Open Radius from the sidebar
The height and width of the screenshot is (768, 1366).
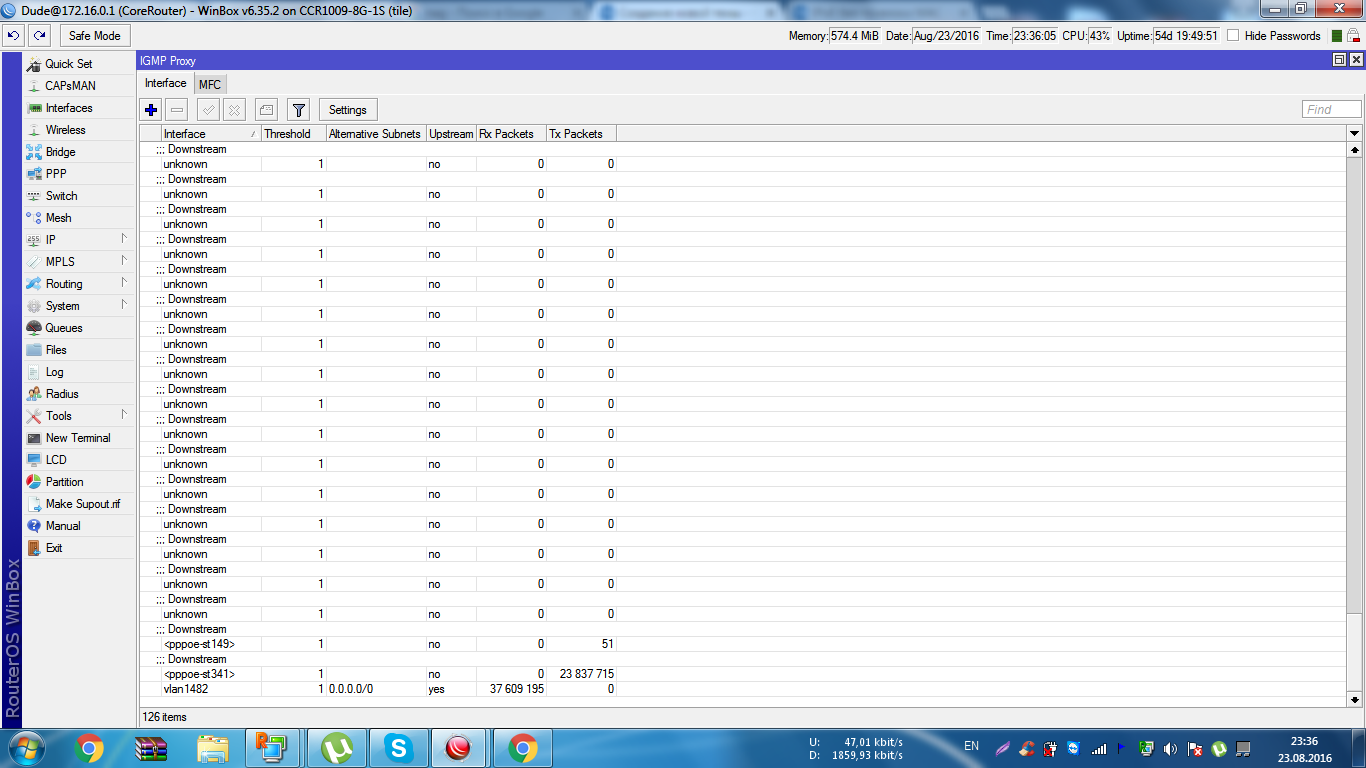click(79, 394)
